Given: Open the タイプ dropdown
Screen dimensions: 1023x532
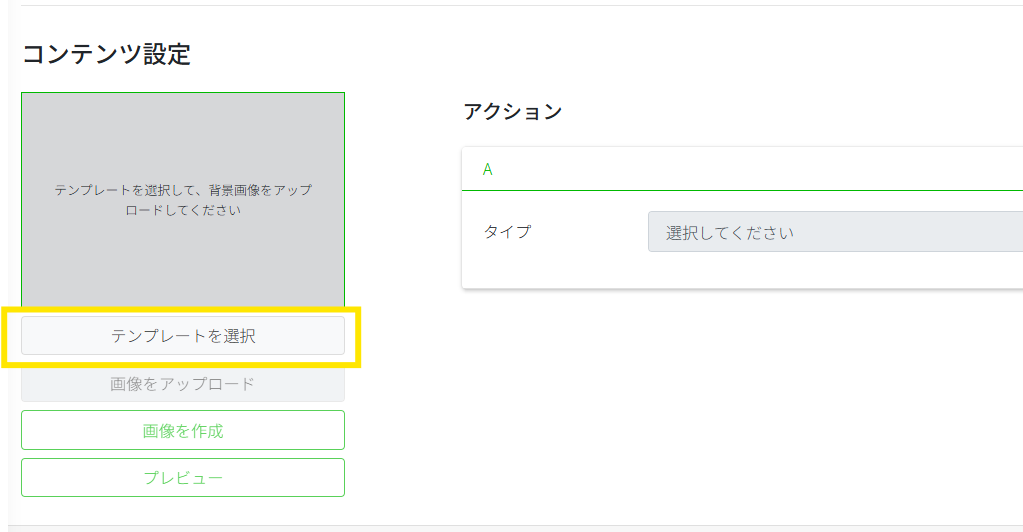Looking at the screenshot, I should click(835, 232).
